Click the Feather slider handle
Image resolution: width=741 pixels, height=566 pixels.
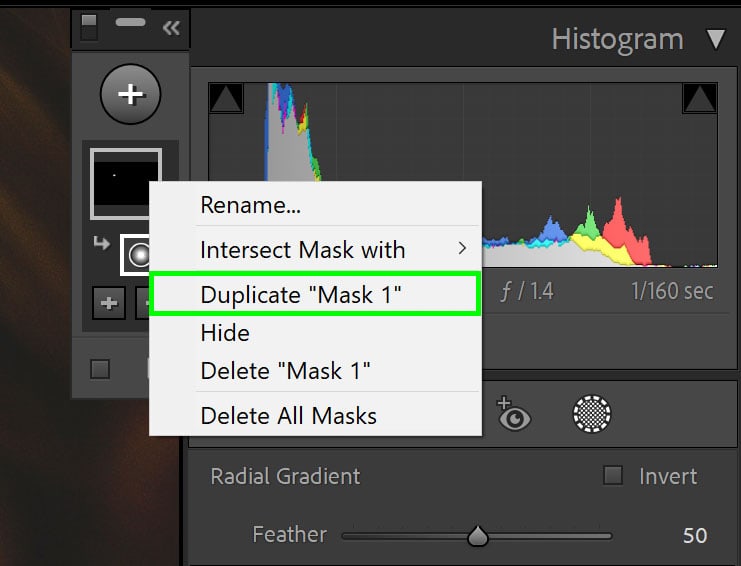(478, 536)
